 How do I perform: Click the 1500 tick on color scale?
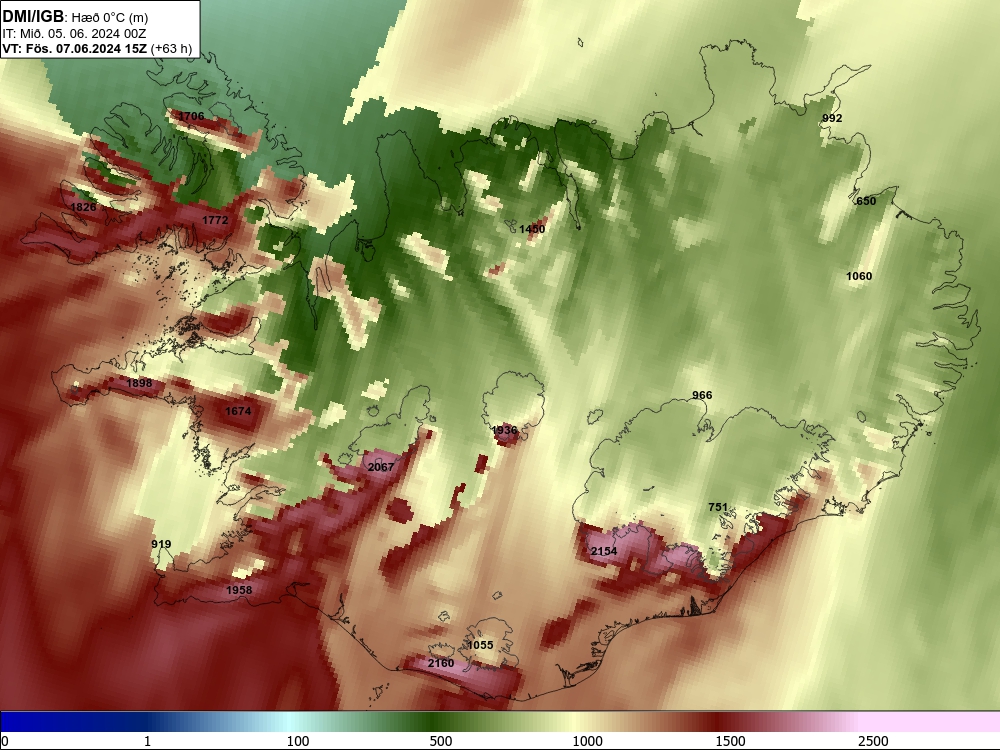click(x=730, y=741)
